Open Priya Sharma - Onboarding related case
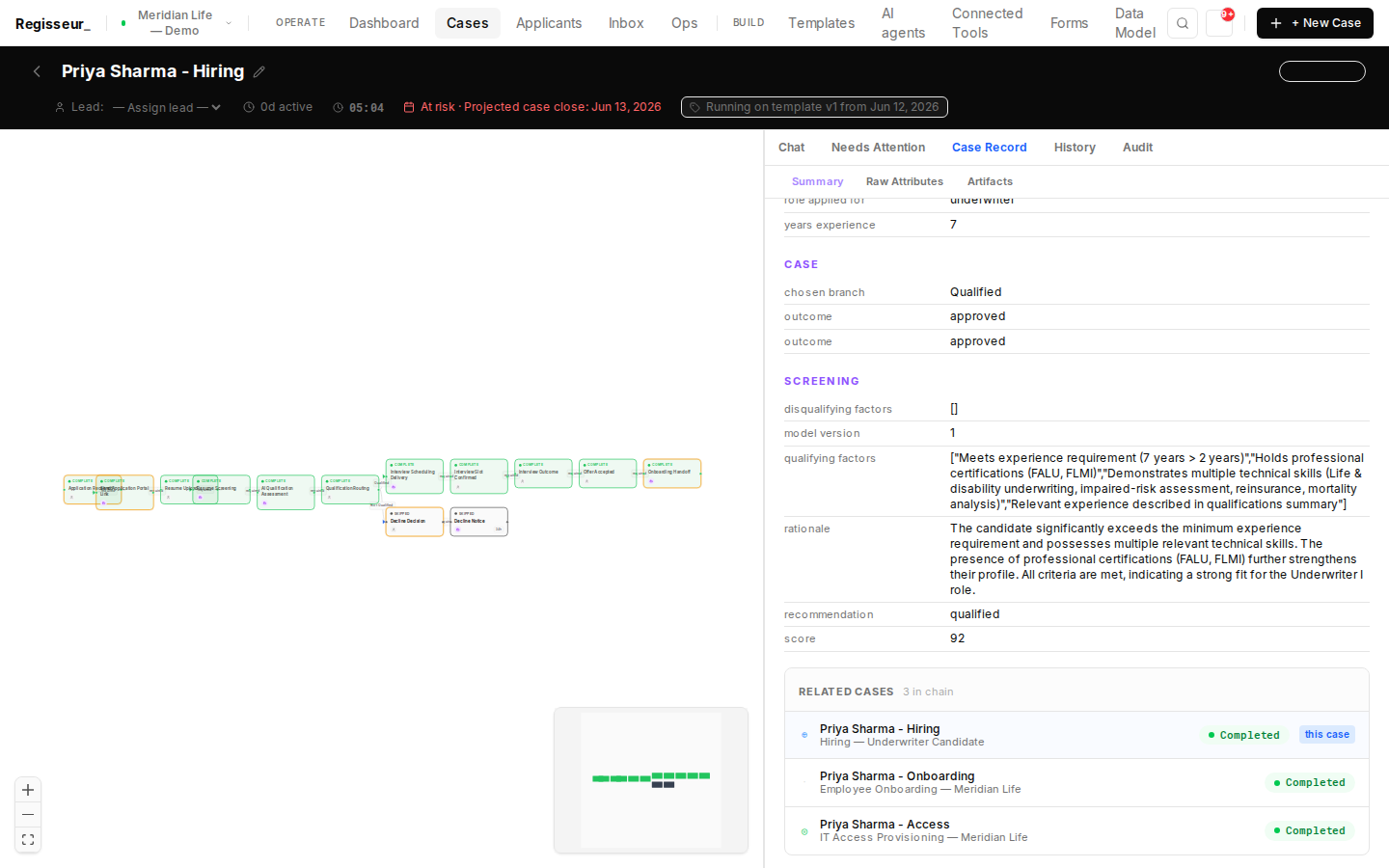Screen dimensions: 1389x868 click(x=1076, y=782)
